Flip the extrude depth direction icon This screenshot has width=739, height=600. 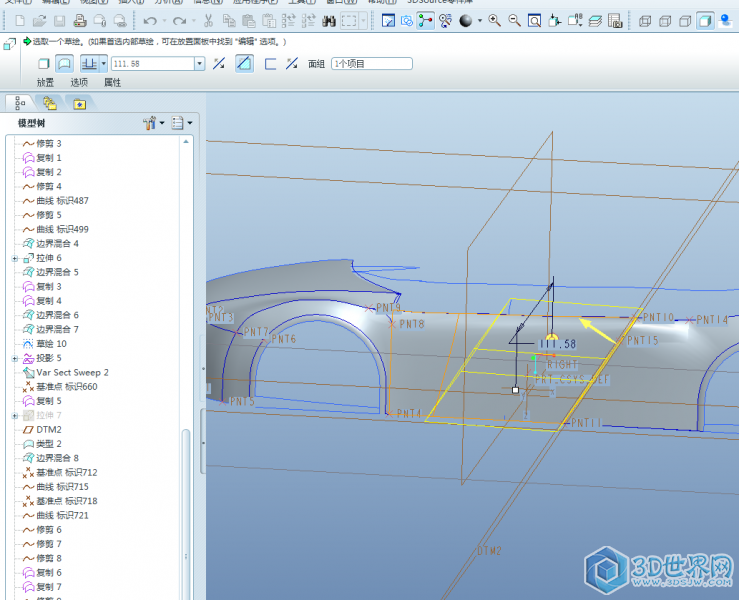click(219, 64)
